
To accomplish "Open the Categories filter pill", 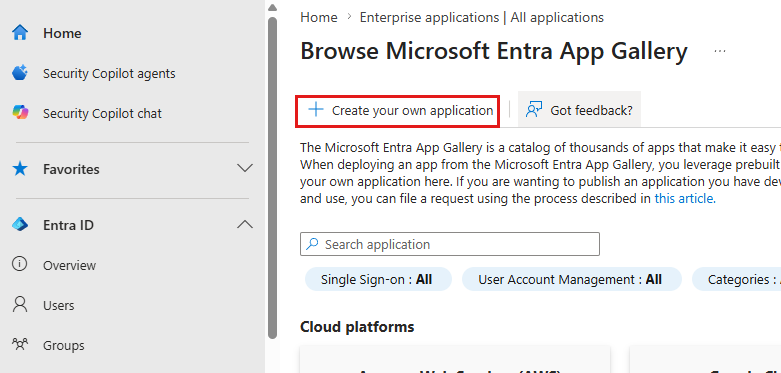I will 737,279.
